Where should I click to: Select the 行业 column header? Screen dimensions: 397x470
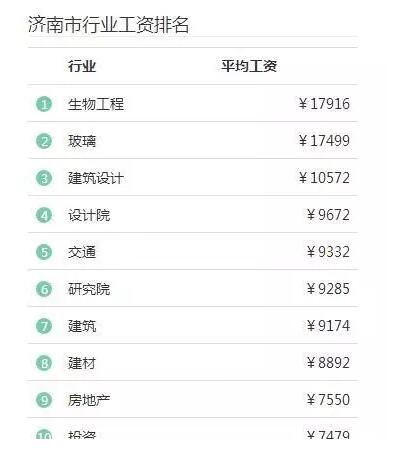82,66
